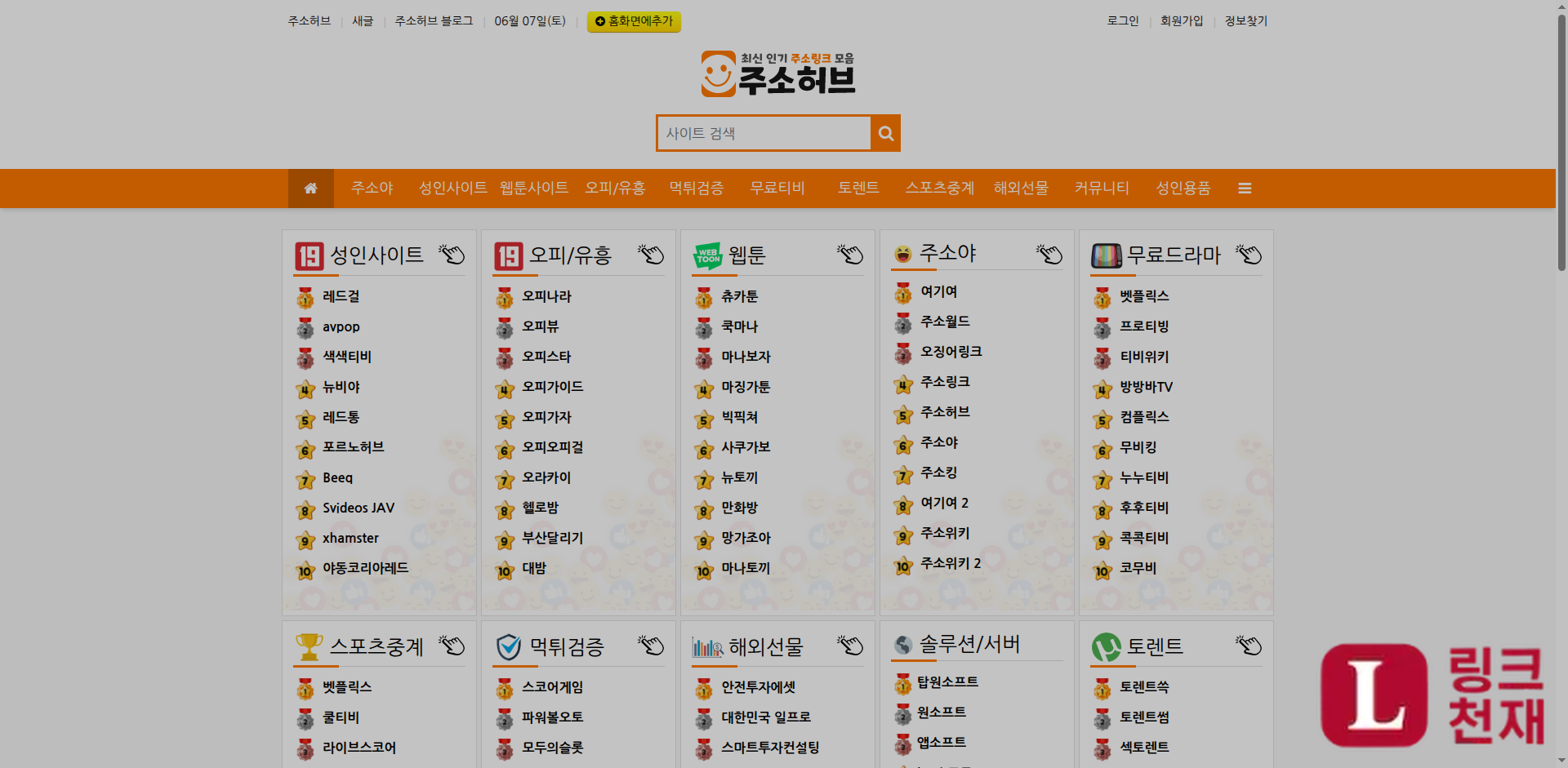Screen dimensions: 1568x768
Task: Open the 여기여 2 link
Action: point(945,504)
